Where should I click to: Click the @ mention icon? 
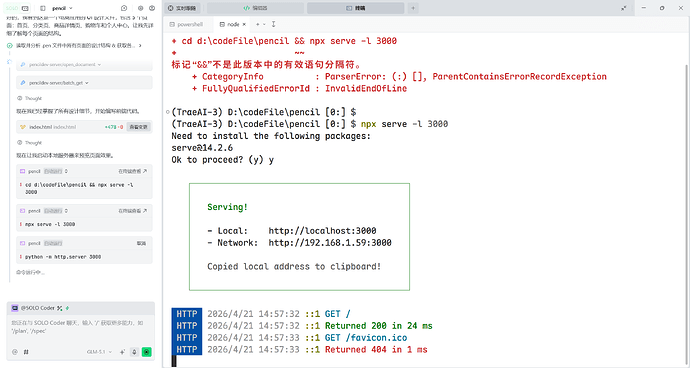pos(15,352)
